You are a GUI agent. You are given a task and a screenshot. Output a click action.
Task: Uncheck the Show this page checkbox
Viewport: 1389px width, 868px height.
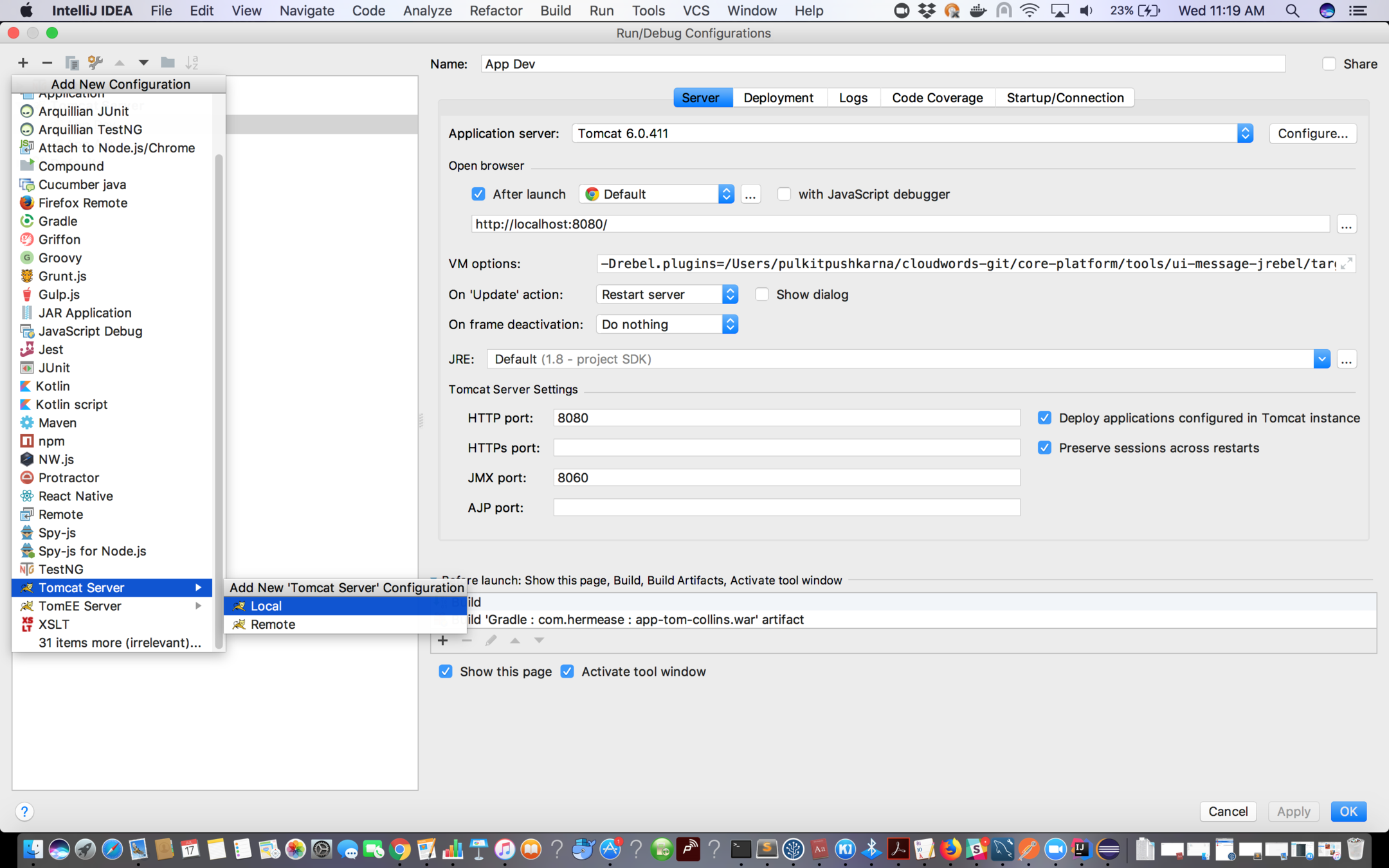click(446, 671)
